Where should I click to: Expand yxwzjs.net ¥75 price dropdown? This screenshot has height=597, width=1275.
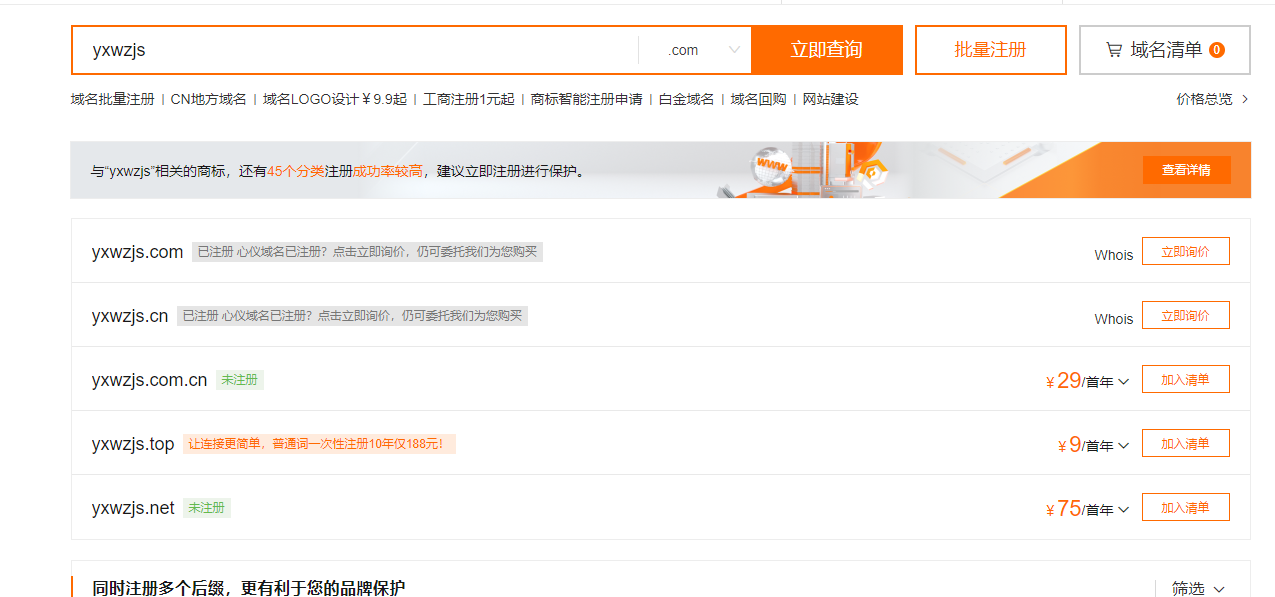pos(1123,509)
